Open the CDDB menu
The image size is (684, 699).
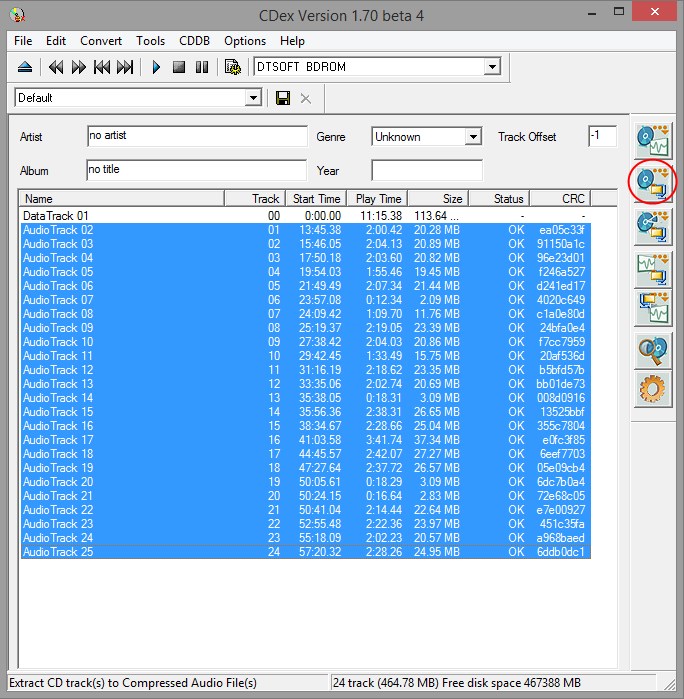point(194,41)
